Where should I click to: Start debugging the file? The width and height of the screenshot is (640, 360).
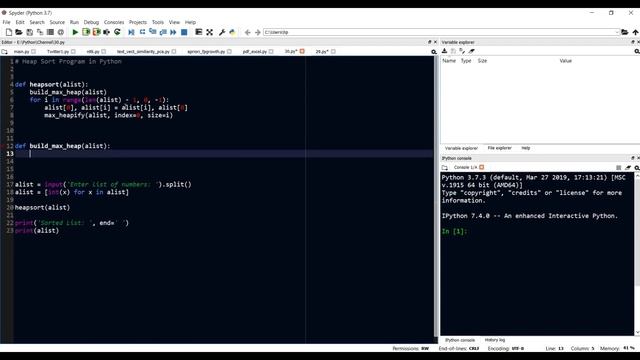131,32
